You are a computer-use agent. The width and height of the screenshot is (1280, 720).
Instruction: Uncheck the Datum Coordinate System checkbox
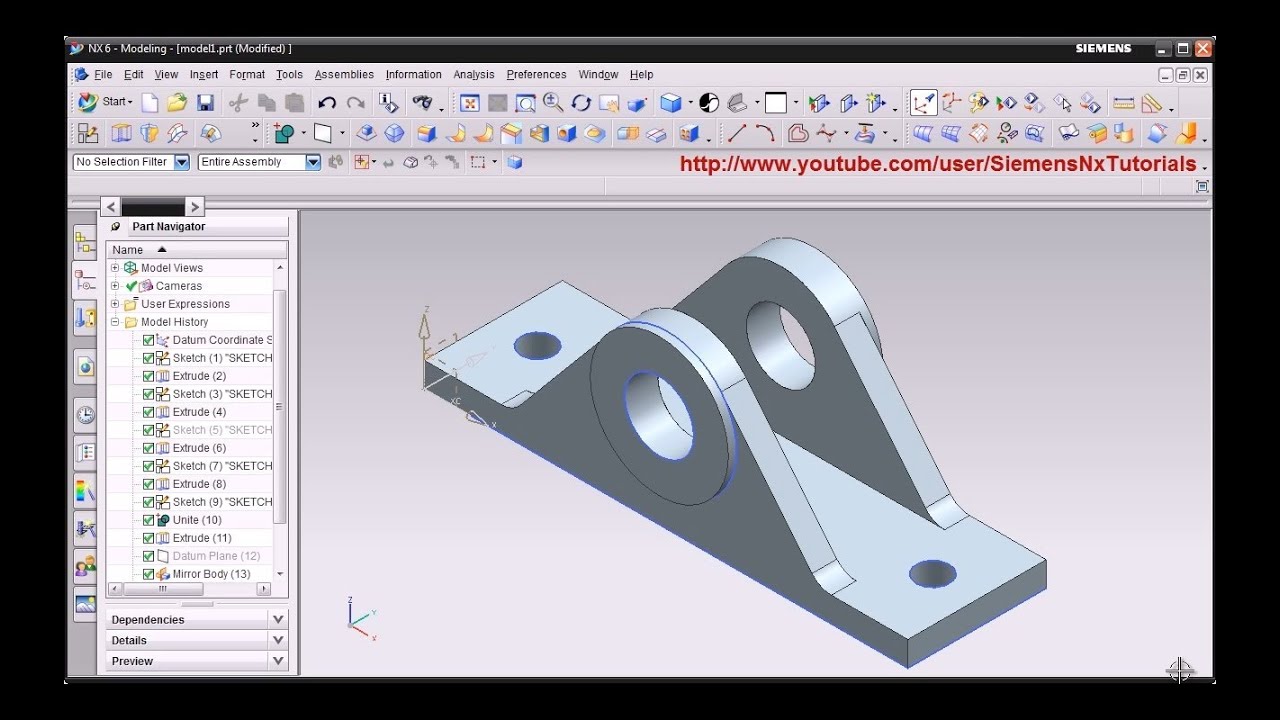[149, 340]
